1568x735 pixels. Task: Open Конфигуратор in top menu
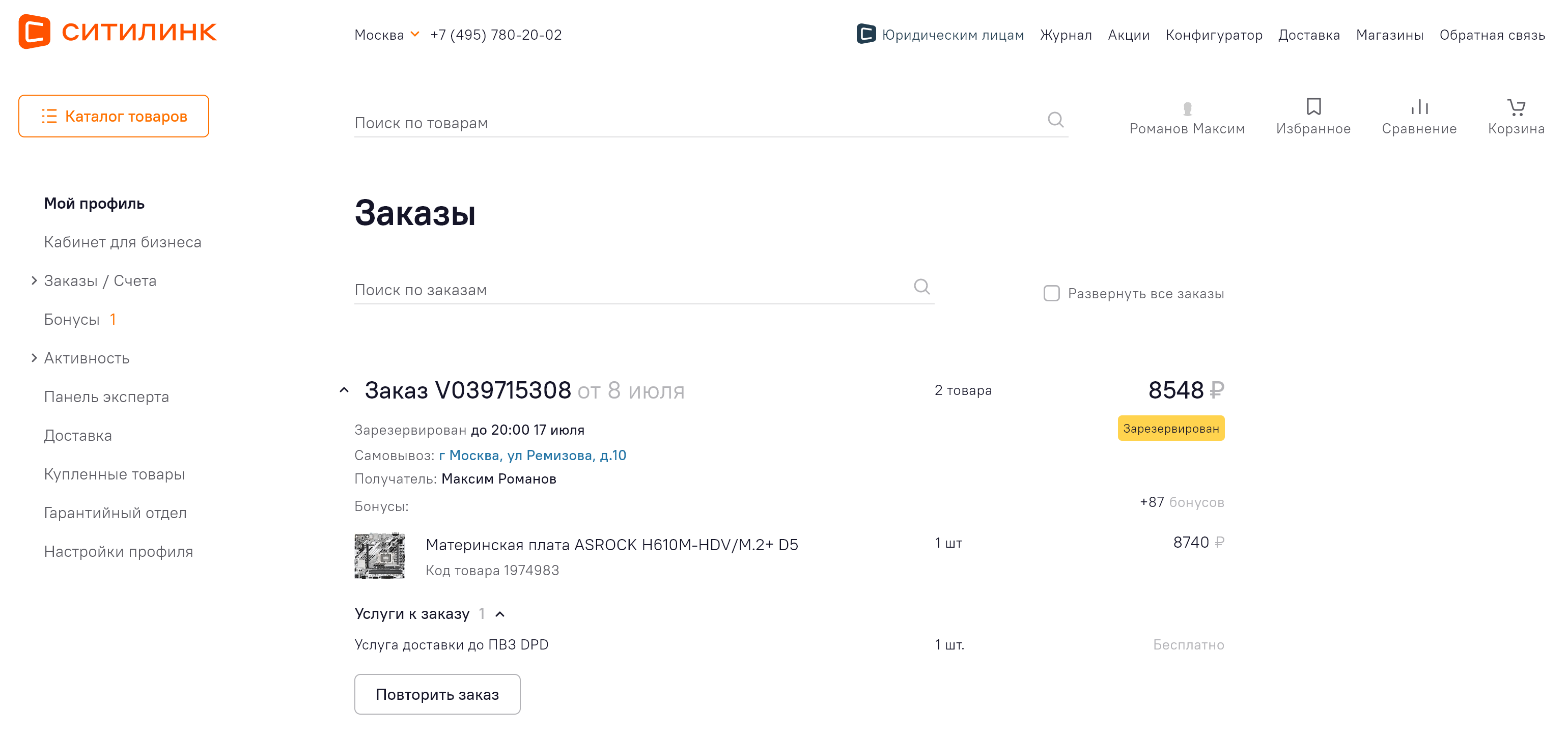click(1213, 35)
